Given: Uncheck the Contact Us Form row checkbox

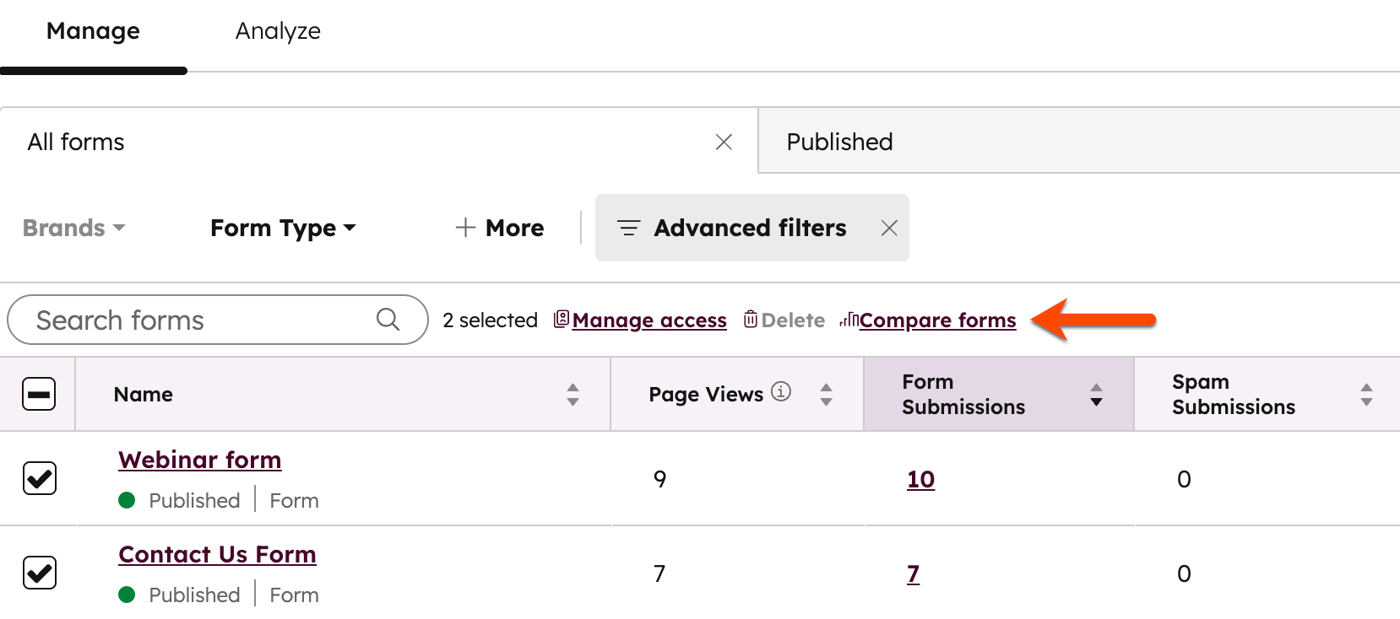Looking at the screenshot, I should 38,572.
